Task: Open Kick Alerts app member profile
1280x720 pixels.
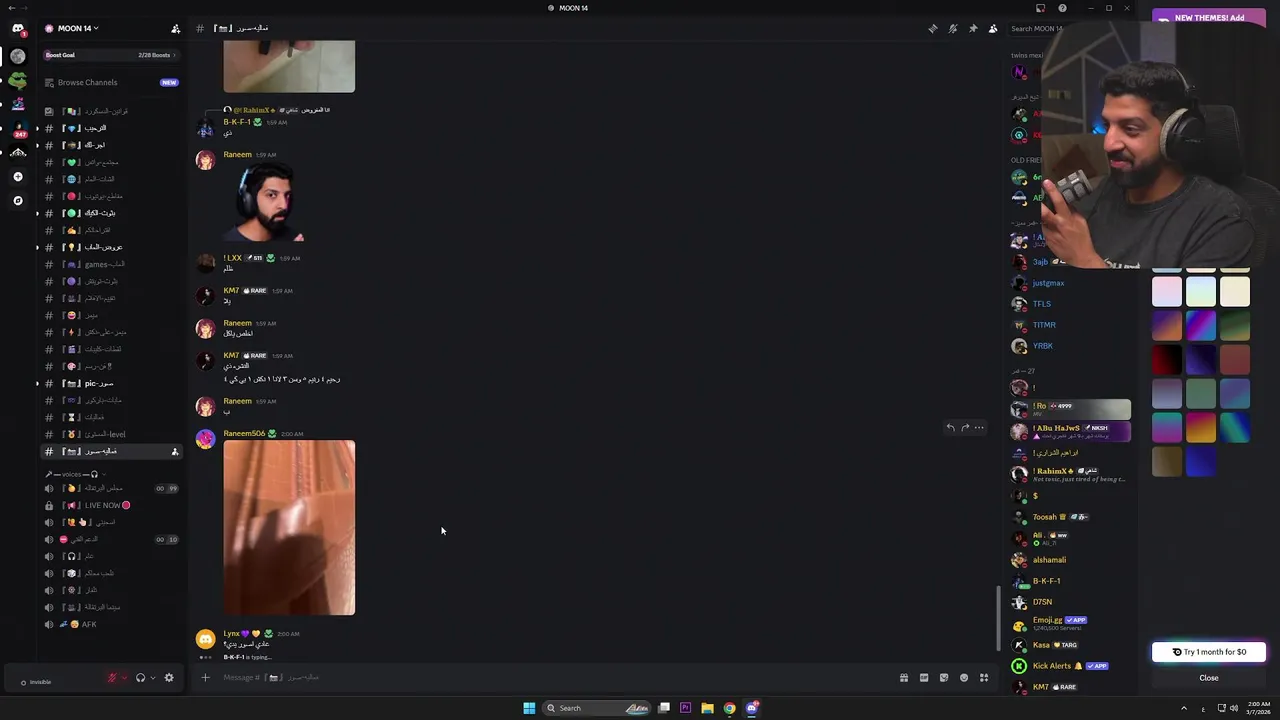Action: 1070,666
